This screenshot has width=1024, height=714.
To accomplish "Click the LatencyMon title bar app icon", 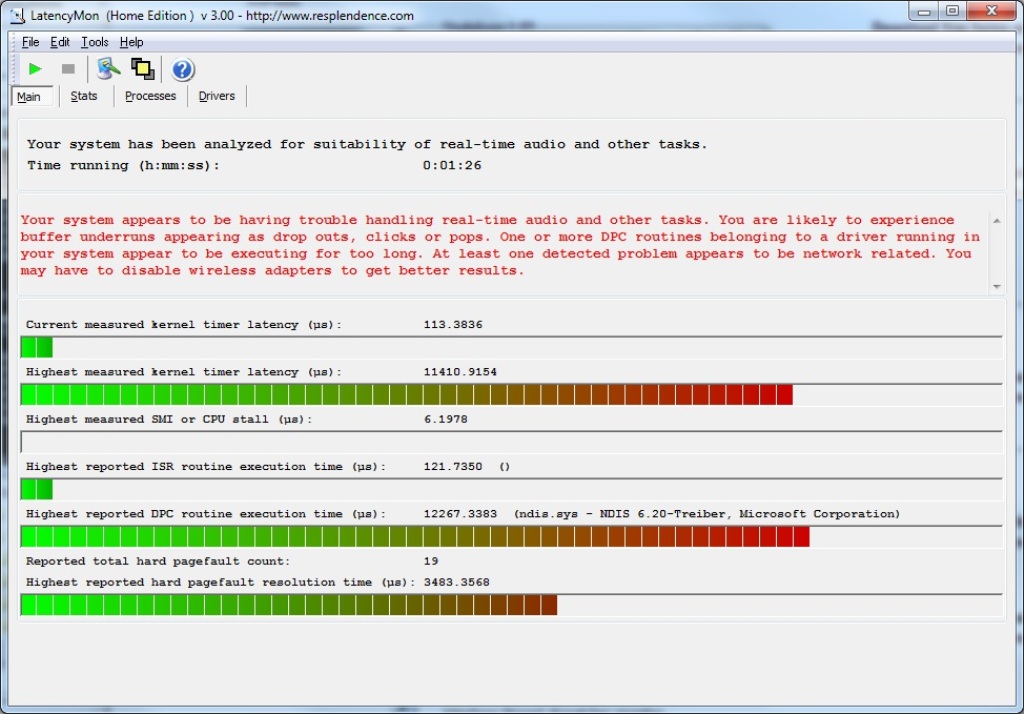I will coord(17,15).
